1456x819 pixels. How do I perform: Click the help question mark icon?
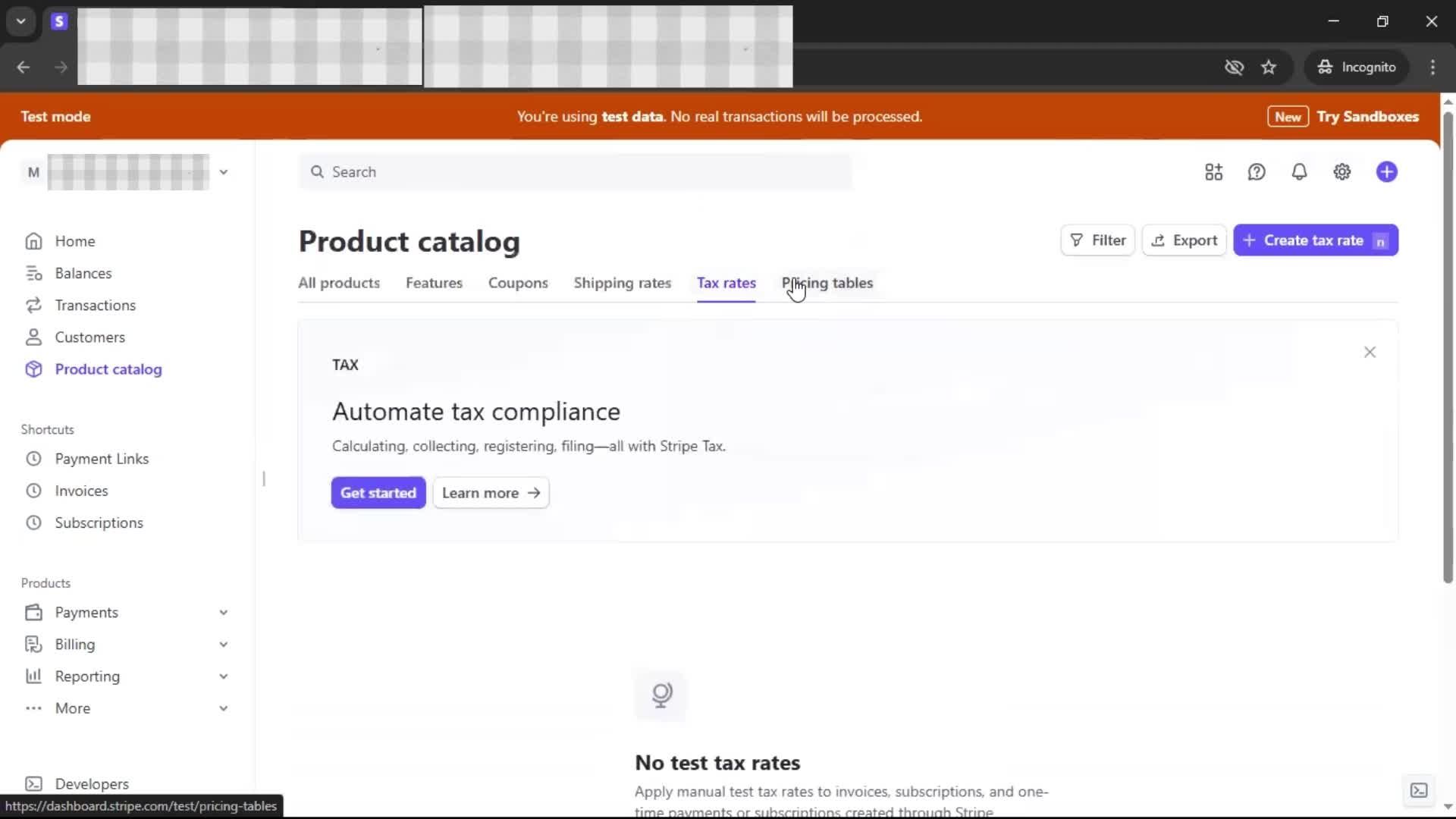(x=1257, y=172)
